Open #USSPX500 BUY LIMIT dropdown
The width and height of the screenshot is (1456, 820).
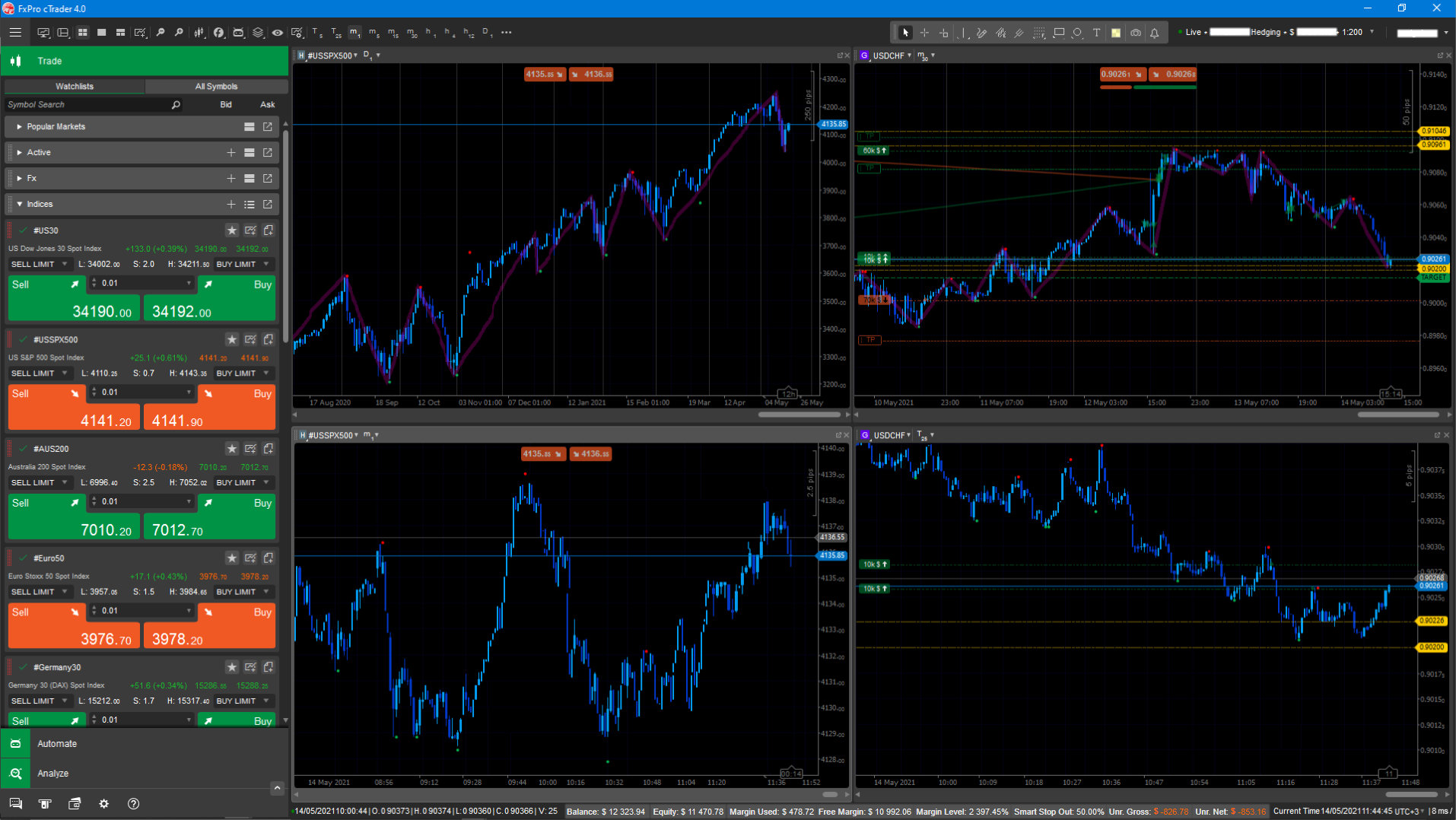243,373
